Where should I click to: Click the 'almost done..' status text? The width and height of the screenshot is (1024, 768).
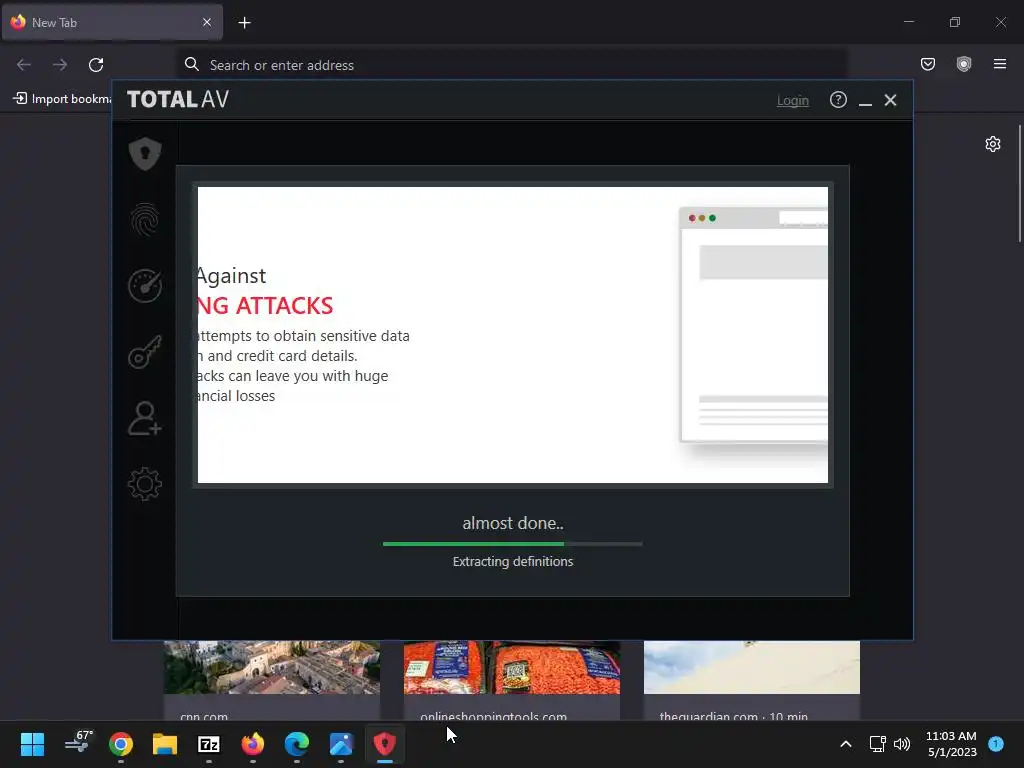coord(513,523)
